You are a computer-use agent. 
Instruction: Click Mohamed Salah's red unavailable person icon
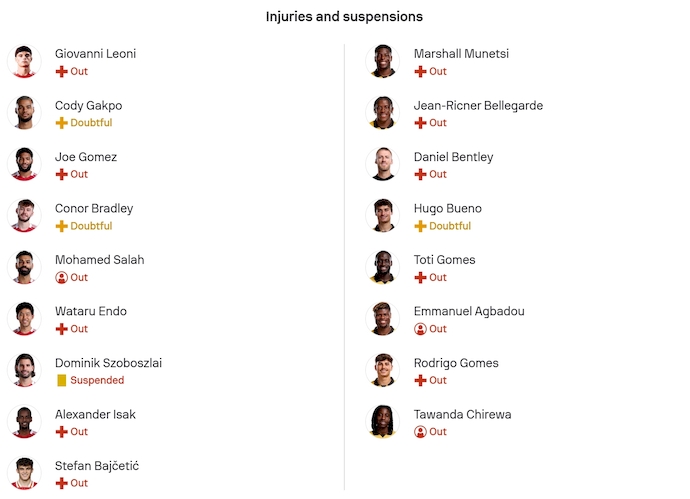coord(61,277)
